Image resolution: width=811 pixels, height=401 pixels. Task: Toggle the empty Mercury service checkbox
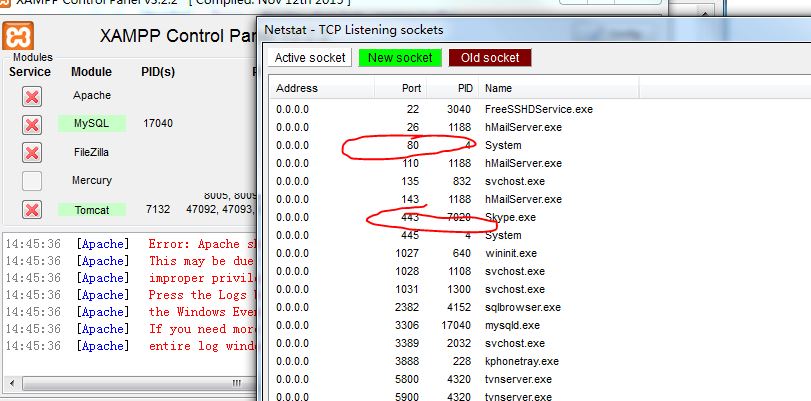coord(32,181)
